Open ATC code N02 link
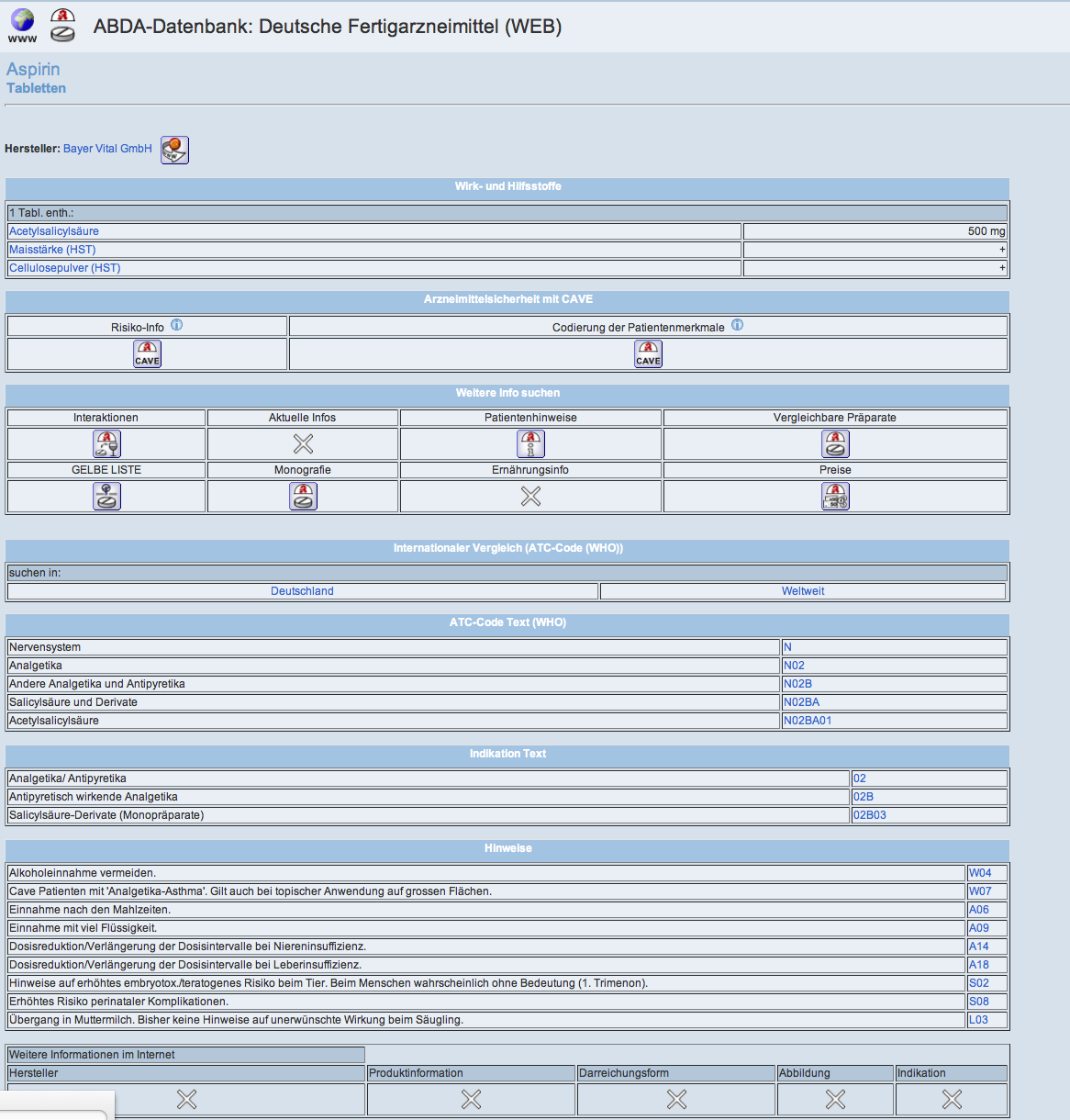1070x1120 pixels. tap(794, 666)
